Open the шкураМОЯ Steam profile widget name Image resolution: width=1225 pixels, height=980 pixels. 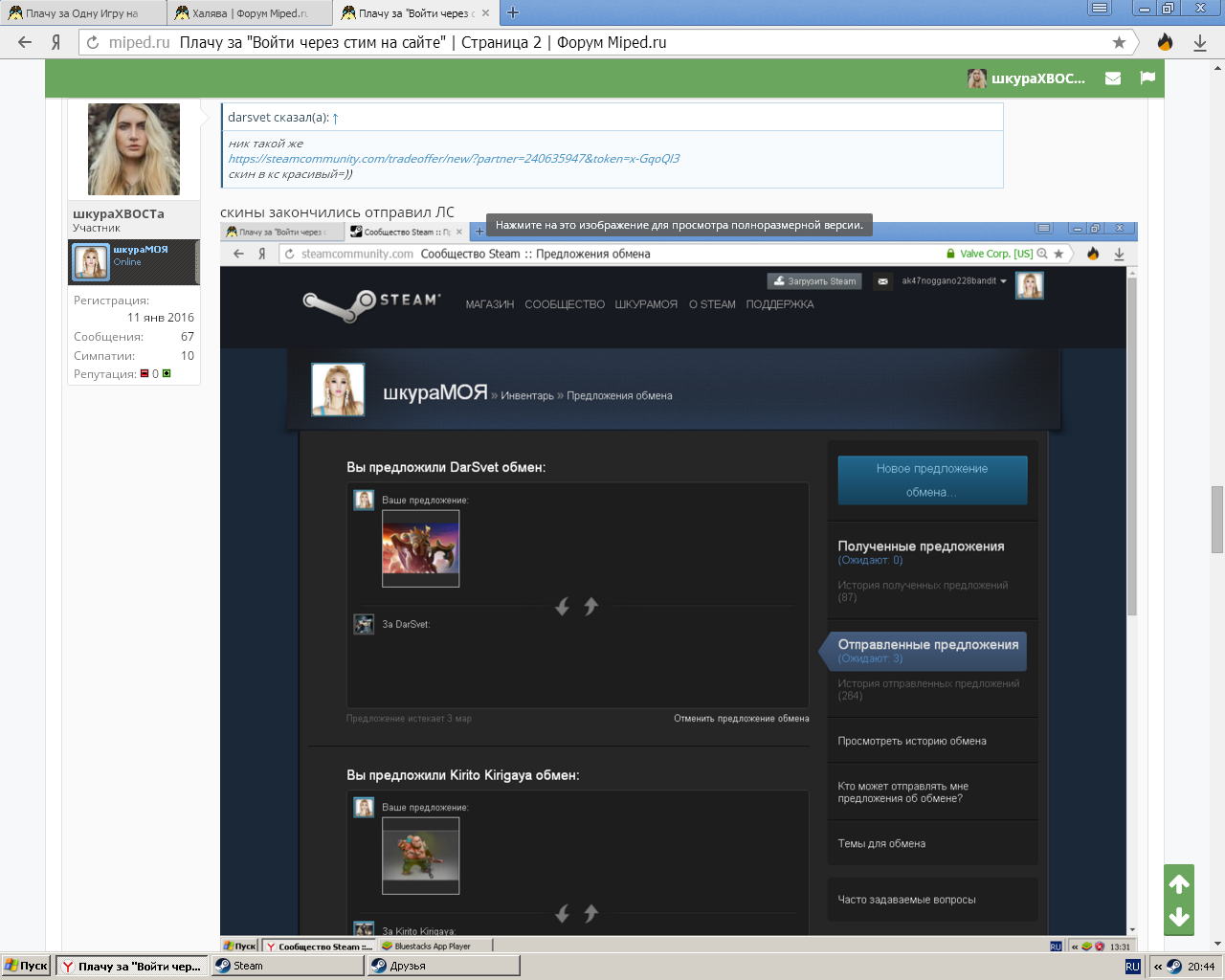[x=141, y=249]
